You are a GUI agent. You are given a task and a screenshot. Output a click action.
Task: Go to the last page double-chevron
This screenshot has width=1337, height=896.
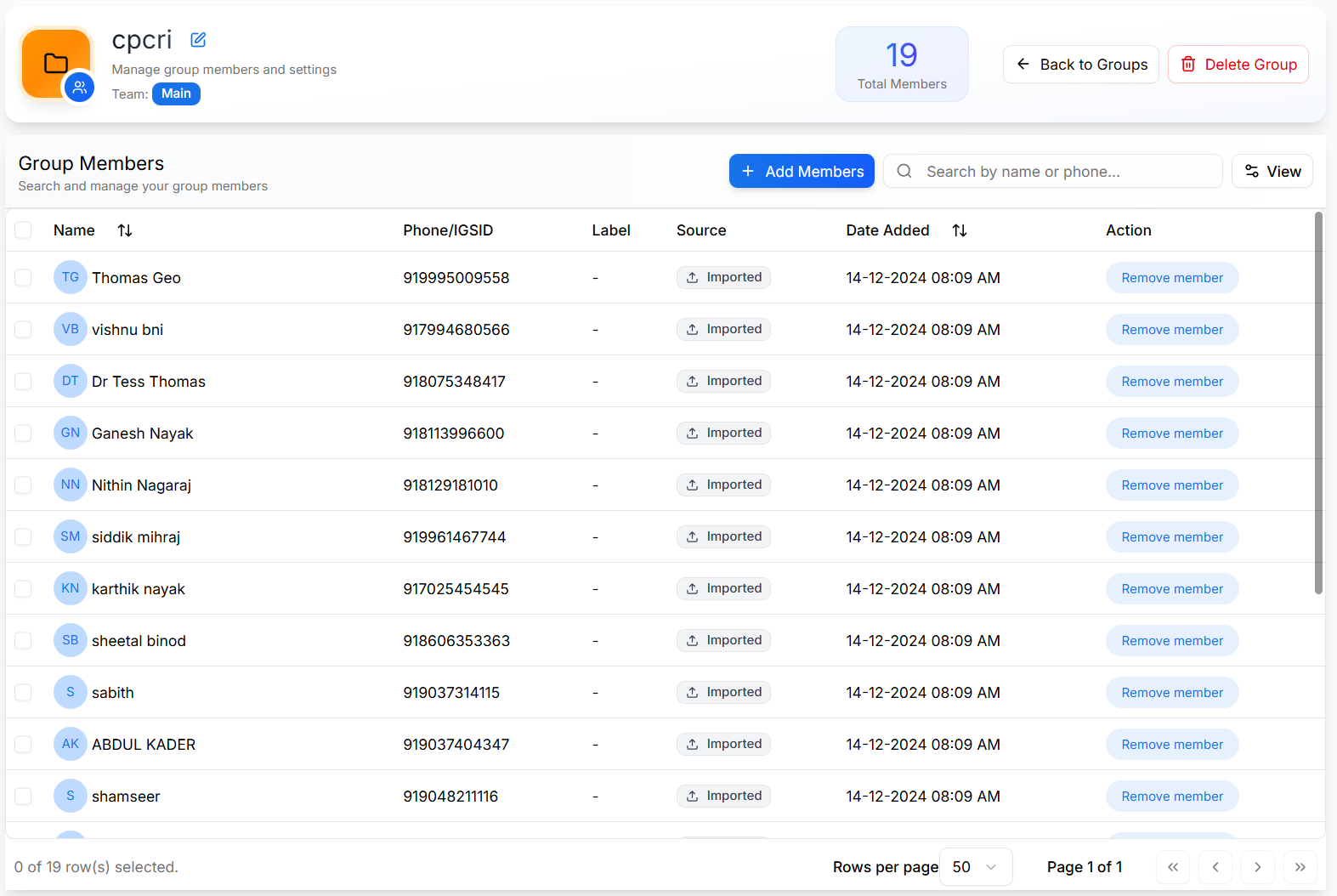click(1300, 867)
